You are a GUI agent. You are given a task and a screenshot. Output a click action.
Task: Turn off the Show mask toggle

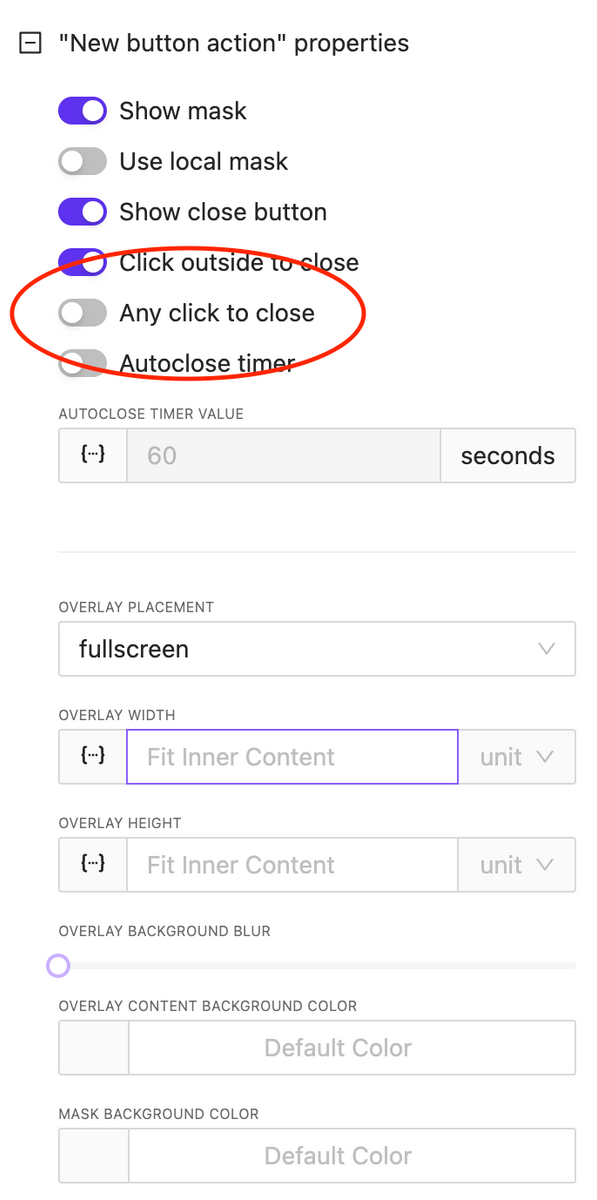(82, 111)
